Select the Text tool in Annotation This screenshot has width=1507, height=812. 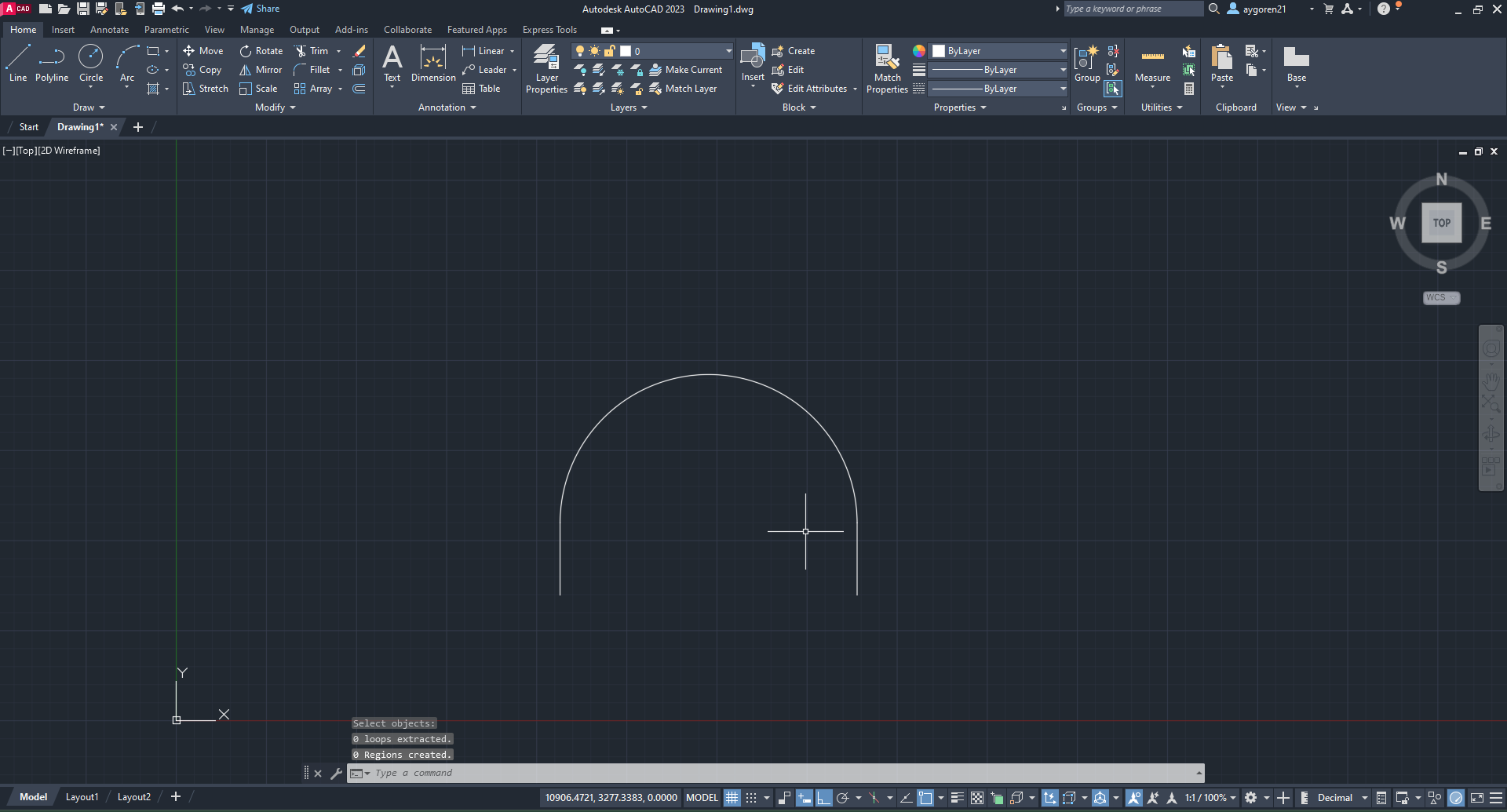(392, 63)
